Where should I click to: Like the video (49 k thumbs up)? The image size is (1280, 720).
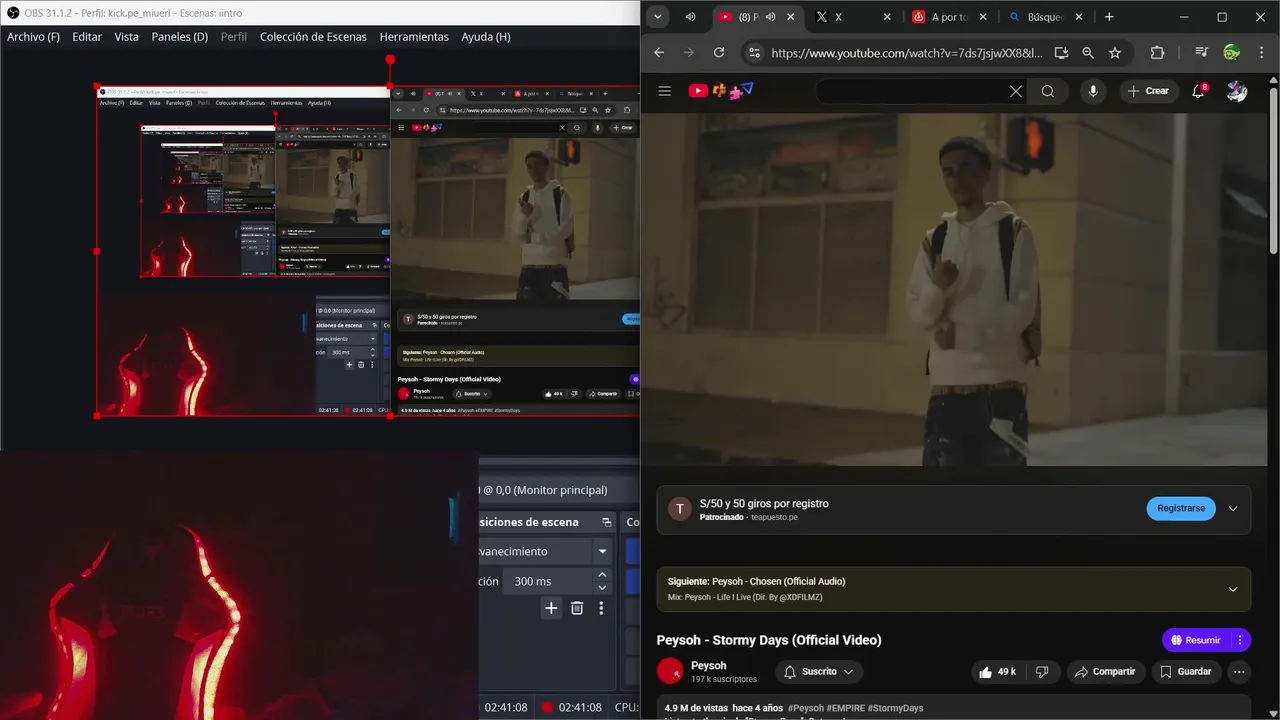pyautogui.click(x=998, y=672)
